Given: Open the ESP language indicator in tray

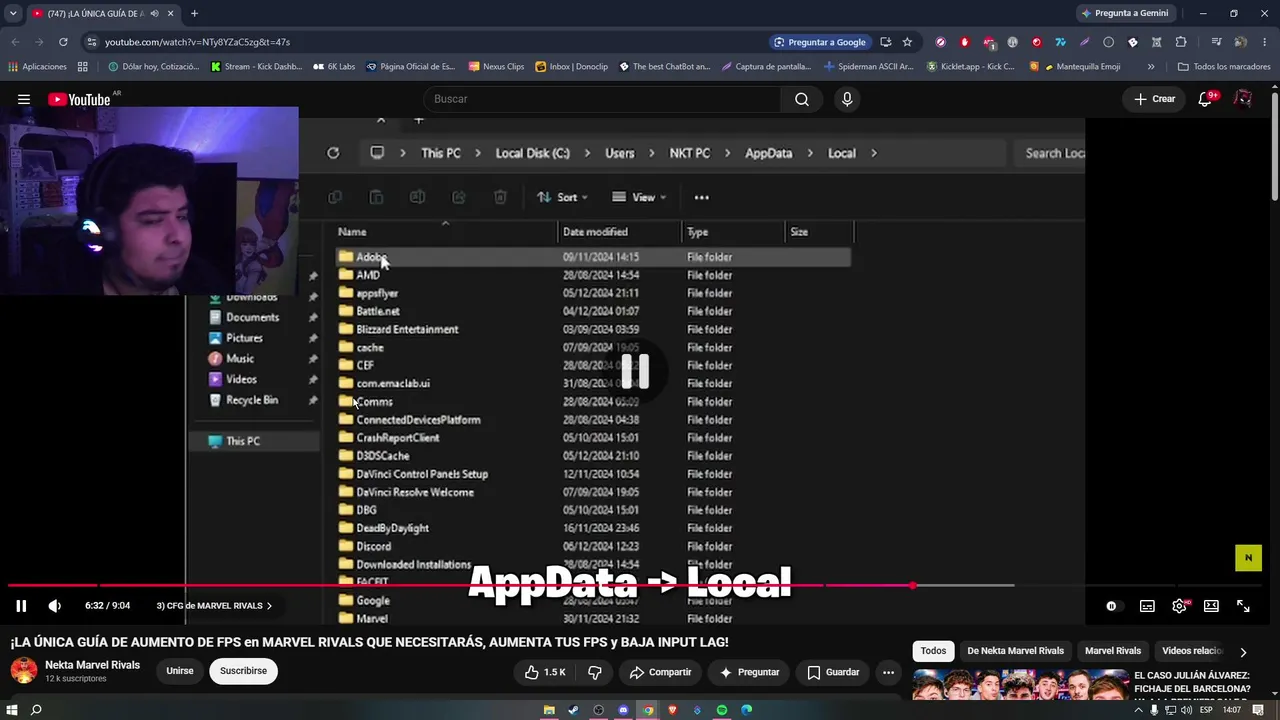Looking at the screenshot, I should coord(1206,710).
